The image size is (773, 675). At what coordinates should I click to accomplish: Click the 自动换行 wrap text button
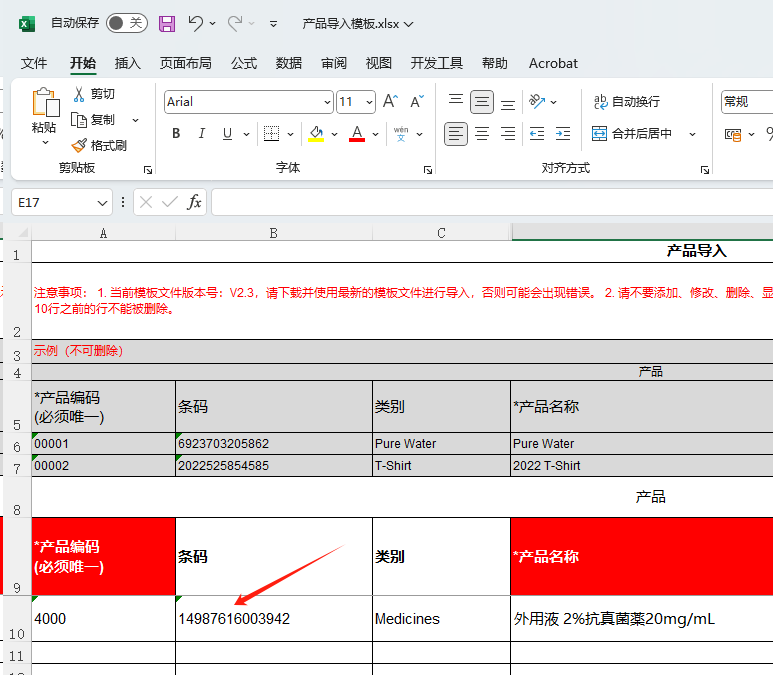[627, 102]
